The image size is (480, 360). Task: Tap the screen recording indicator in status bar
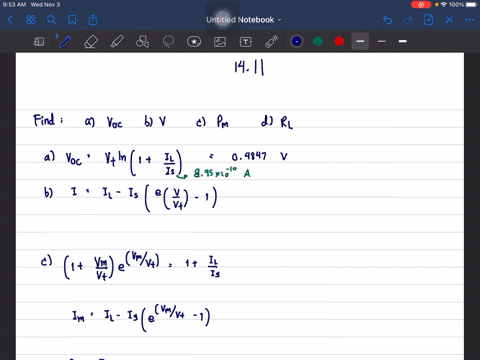(x=421, y=5)
